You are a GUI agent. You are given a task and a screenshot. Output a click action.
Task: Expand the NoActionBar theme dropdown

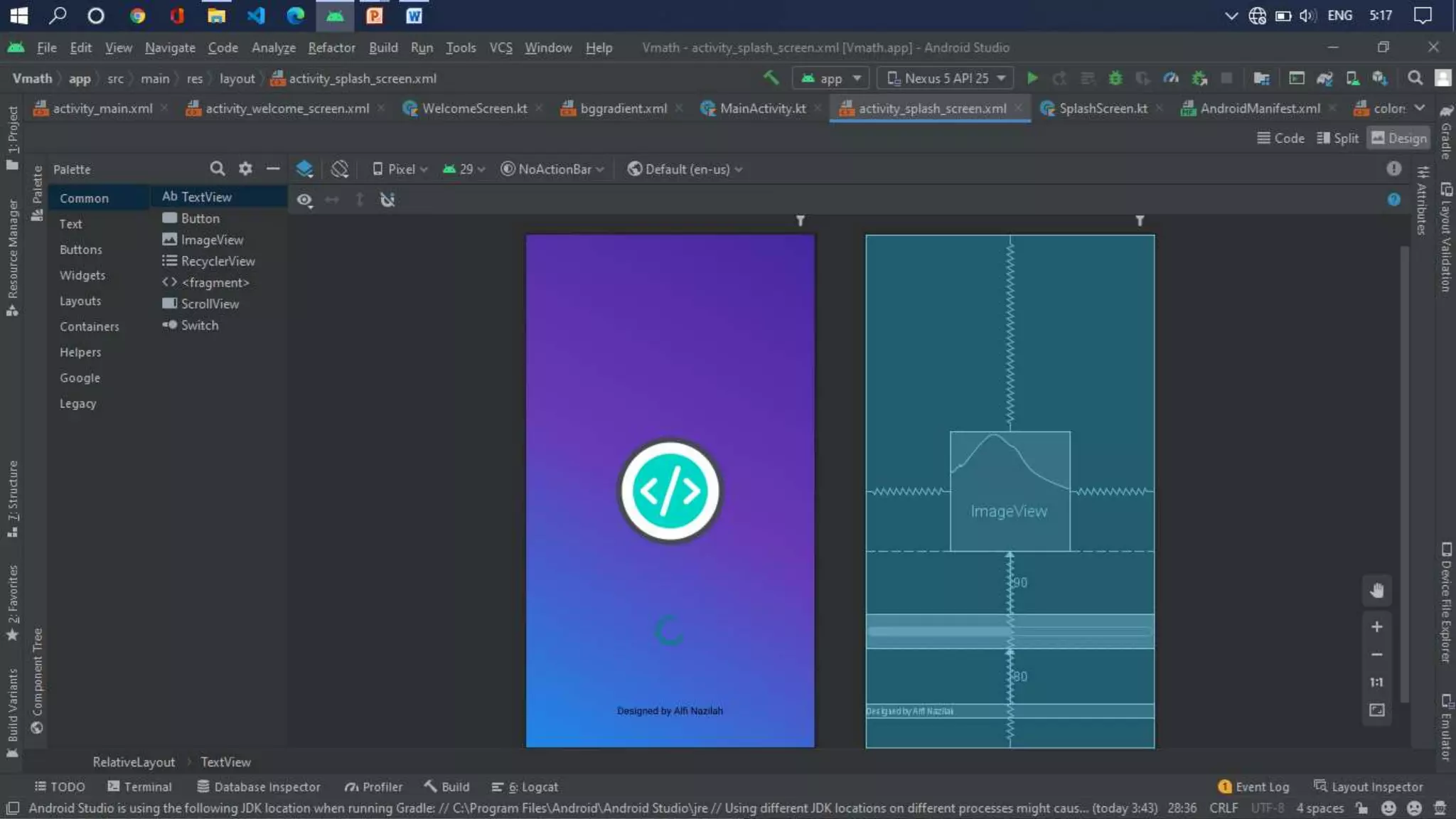(552, 169)
